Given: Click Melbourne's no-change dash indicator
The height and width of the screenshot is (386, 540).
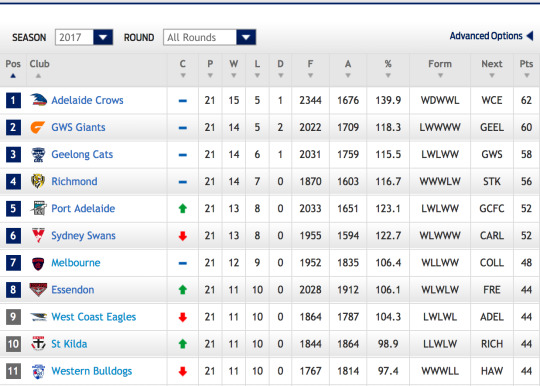Looking at the screenshot, I should pyautogui.click(x=183, y=263).
